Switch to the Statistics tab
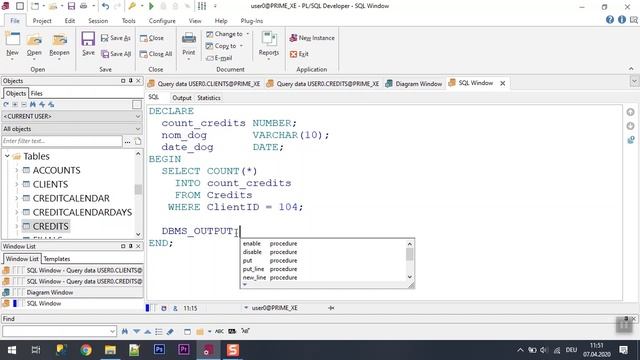The width and height of the screenshot is (640, 360). pos(209,98)
